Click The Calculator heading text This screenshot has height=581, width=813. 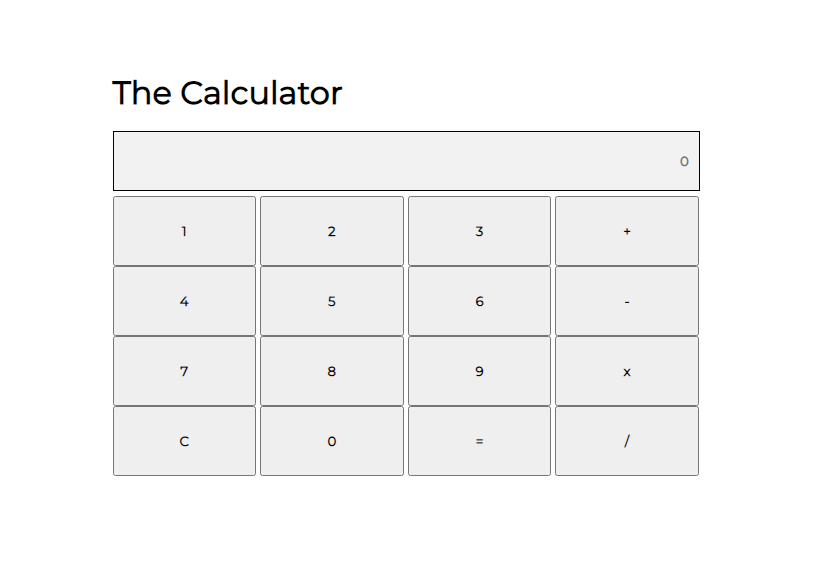227,93
